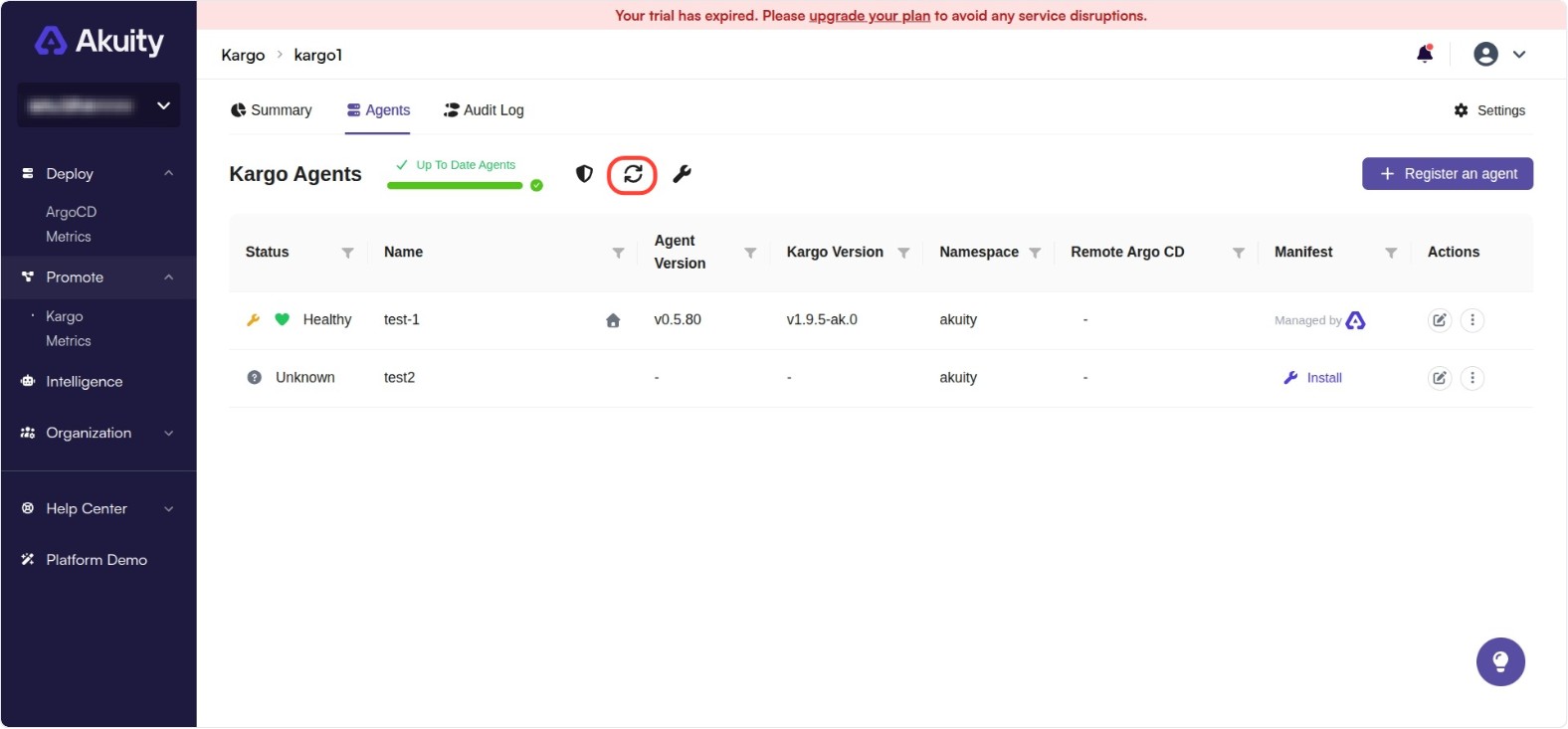Click the Up To Date Agents progress bar
1568x729 pixels.
tap(455, 186)
